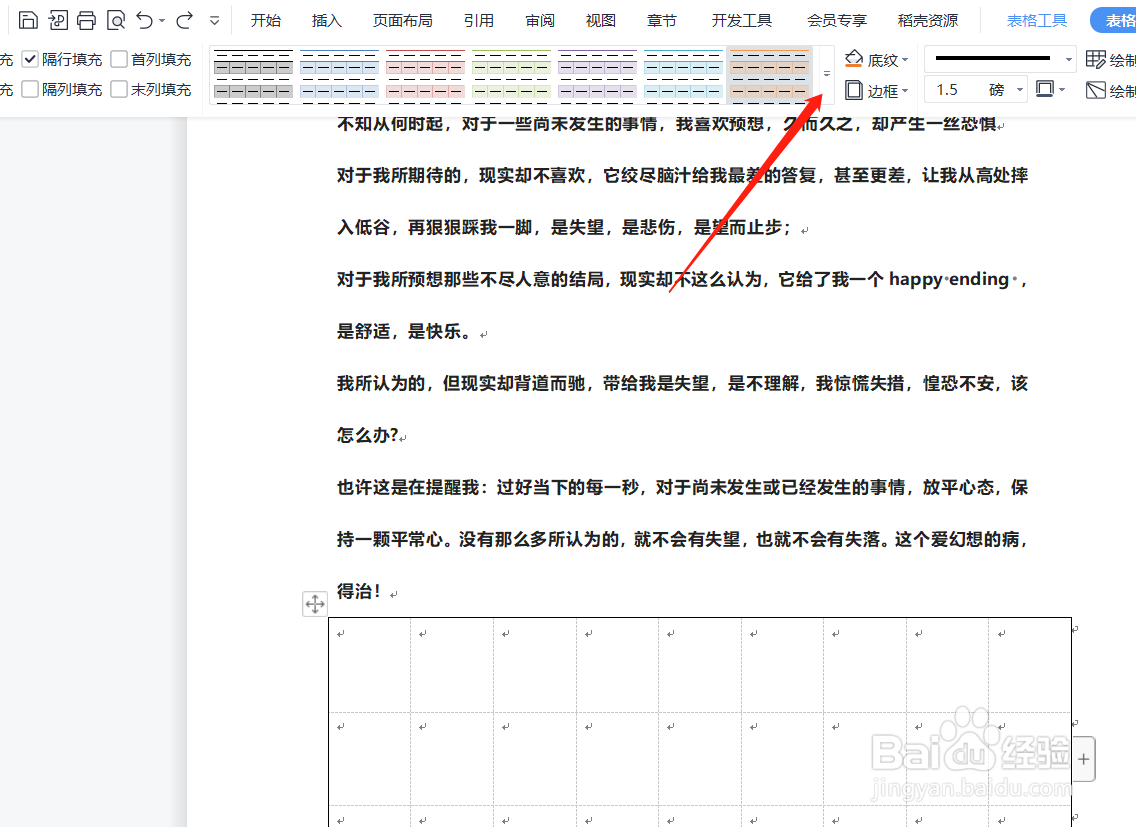Select the Print icon
The image size is (1136, 827).
(86, 19)
